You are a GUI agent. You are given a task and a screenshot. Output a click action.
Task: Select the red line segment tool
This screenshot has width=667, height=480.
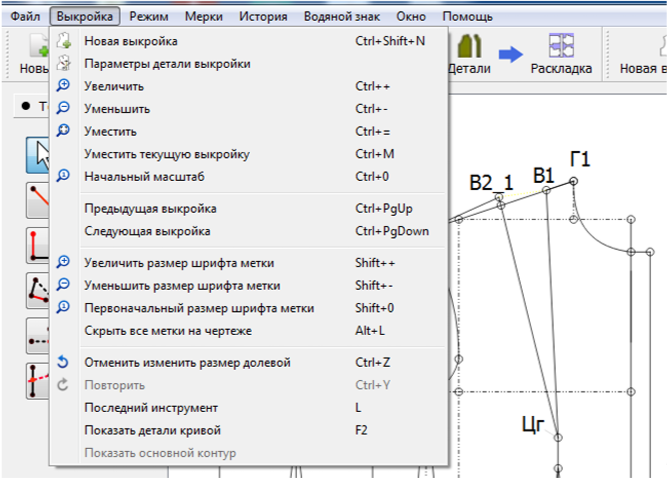pyautogui.click(x=38, y=200)
